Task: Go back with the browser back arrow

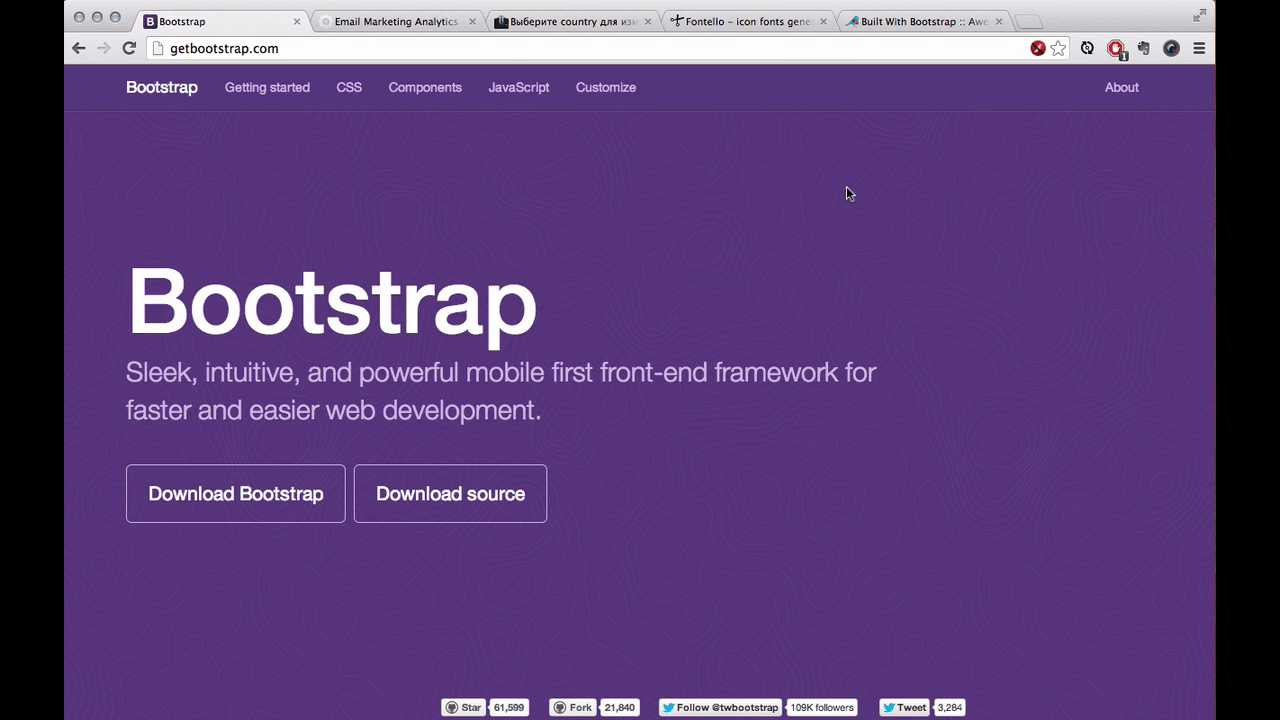Action: pyautogui.click(x=79, y=48)
